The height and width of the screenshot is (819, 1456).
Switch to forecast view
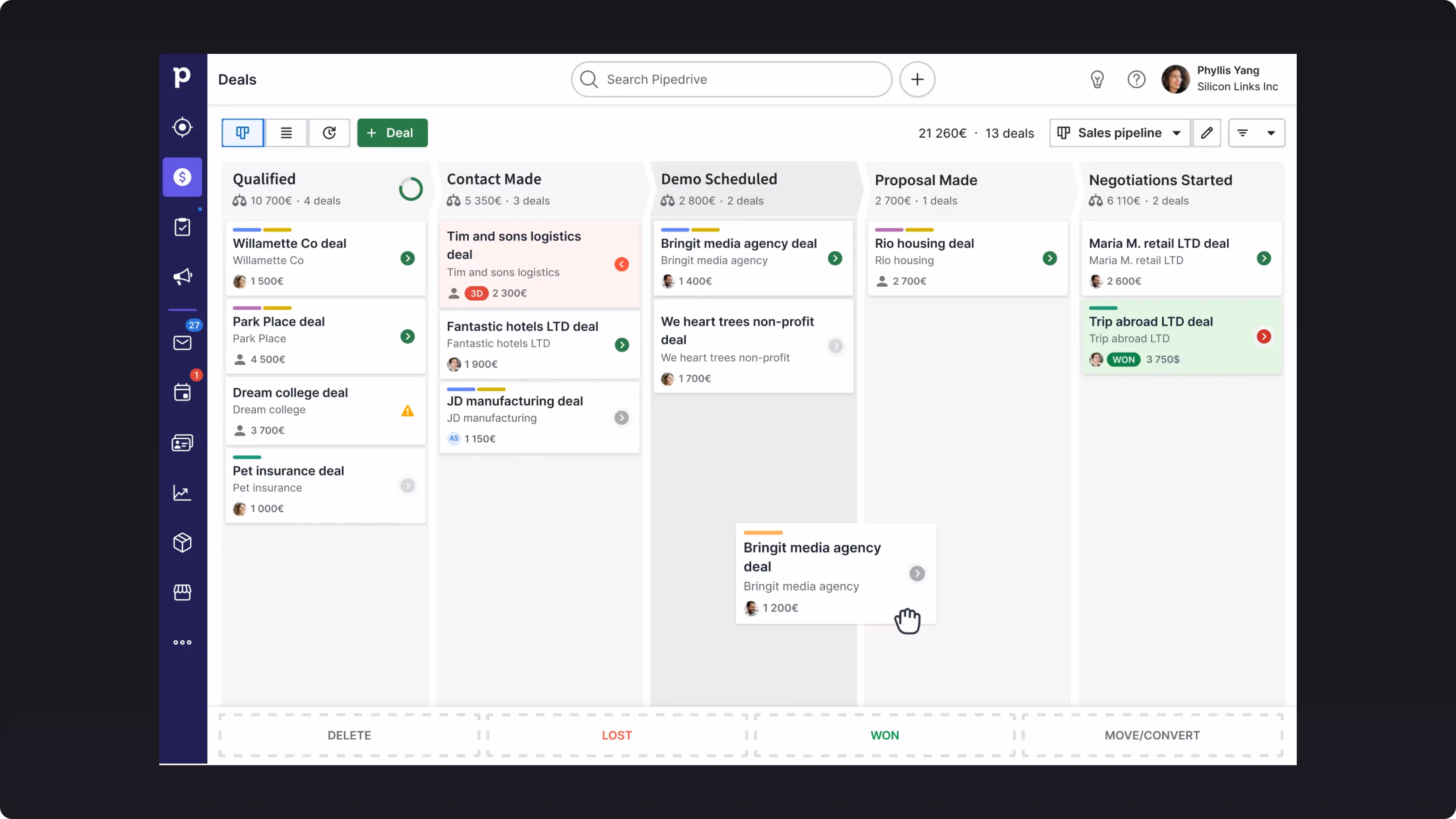pyautogui.click(x=329, y=133)
